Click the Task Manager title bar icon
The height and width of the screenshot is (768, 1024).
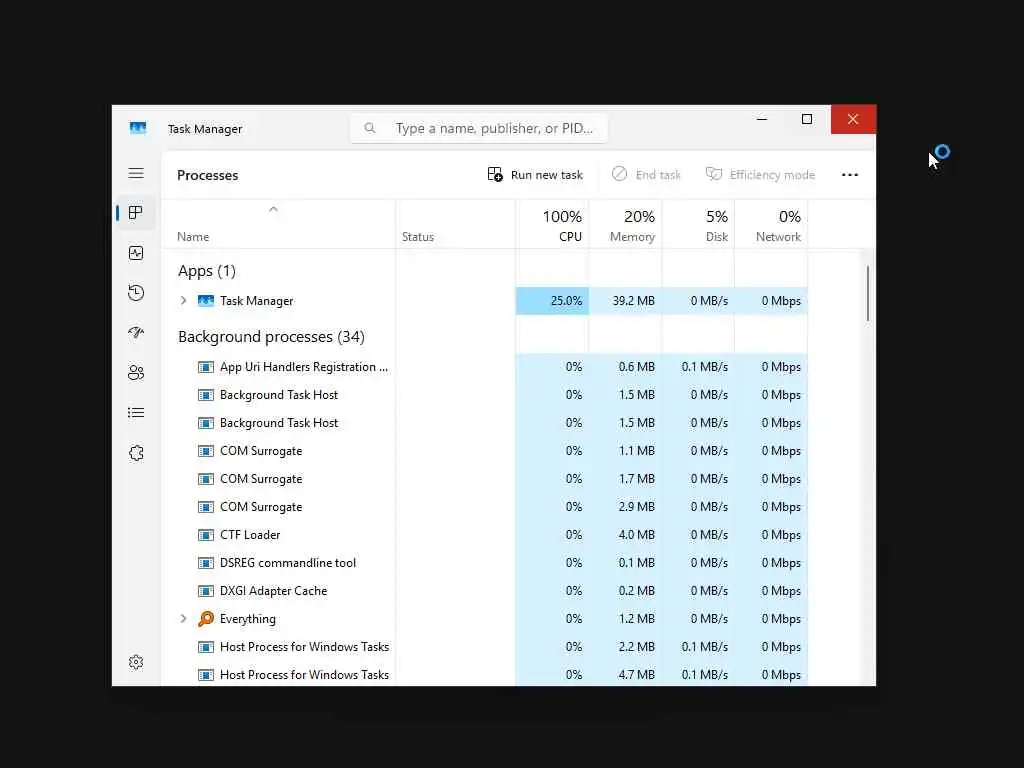coord(138,128)
